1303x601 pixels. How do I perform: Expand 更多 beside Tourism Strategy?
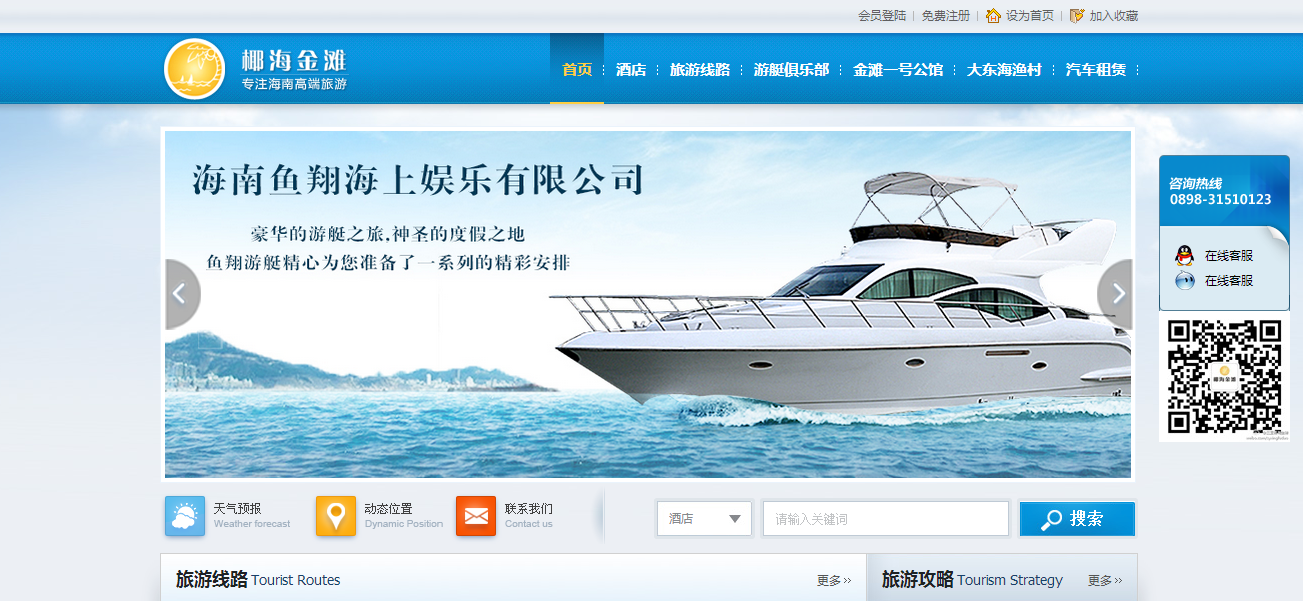(x=1105, y=580)
